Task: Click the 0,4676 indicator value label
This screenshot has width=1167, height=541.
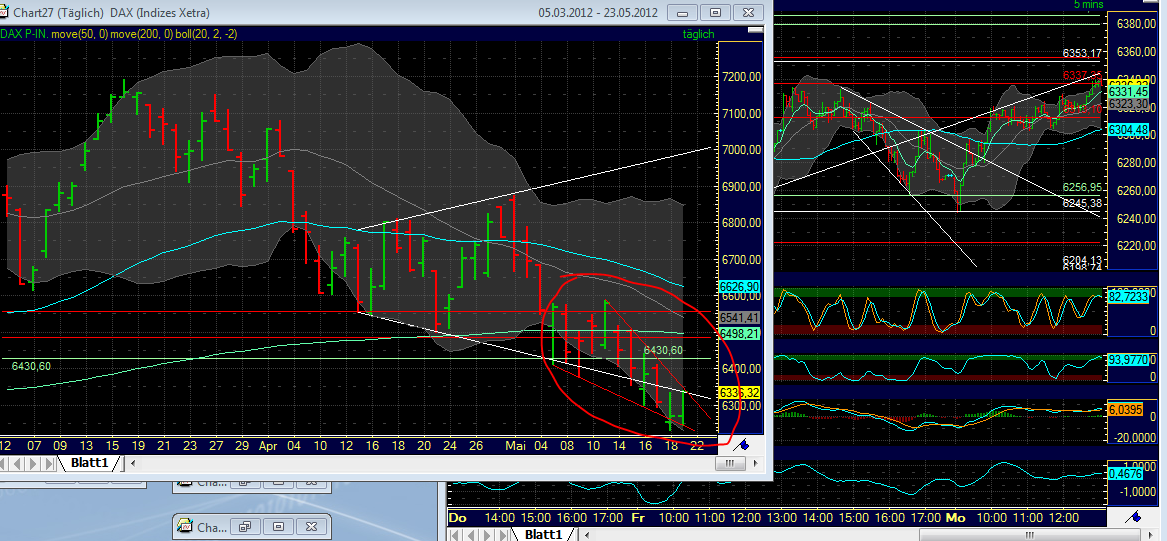Action: point(1126,473)
